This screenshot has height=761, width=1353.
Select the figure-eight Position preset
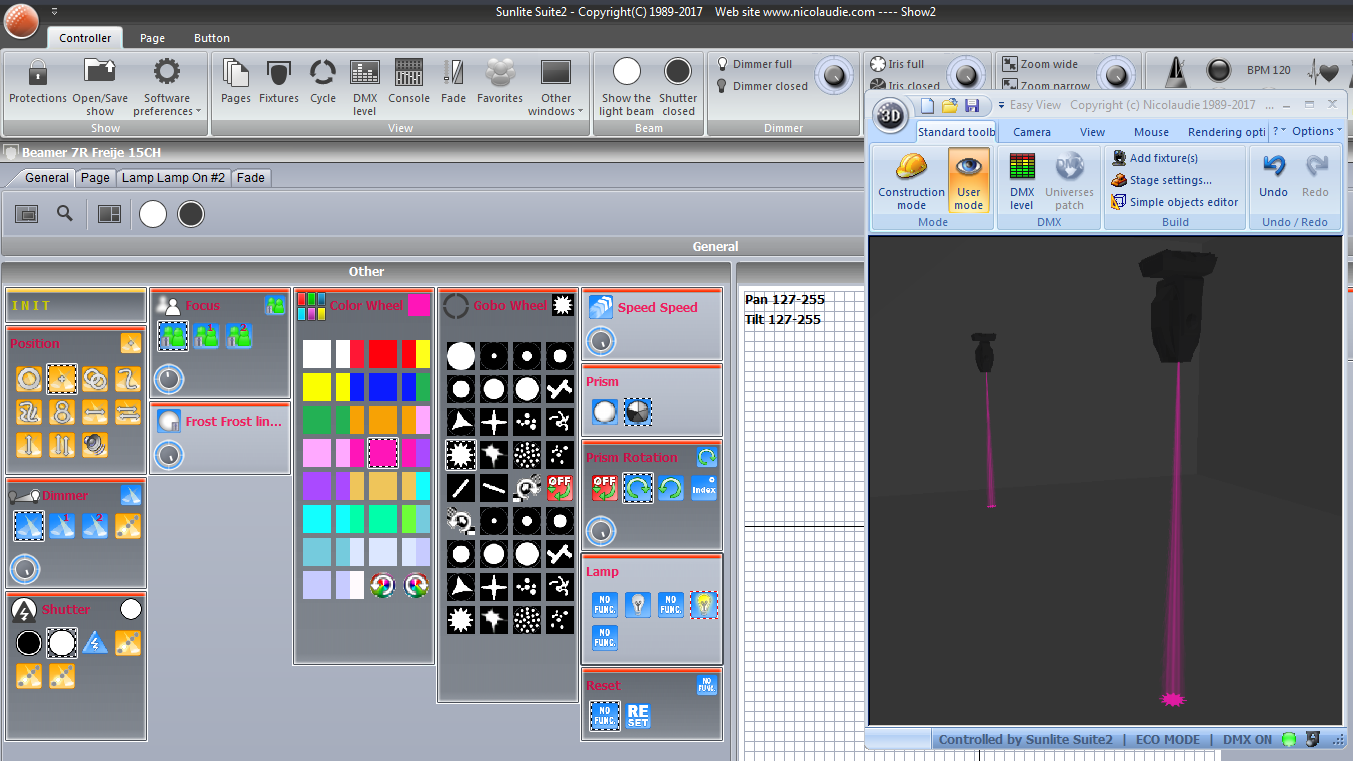pyautogui.click(x=62, y=412)
